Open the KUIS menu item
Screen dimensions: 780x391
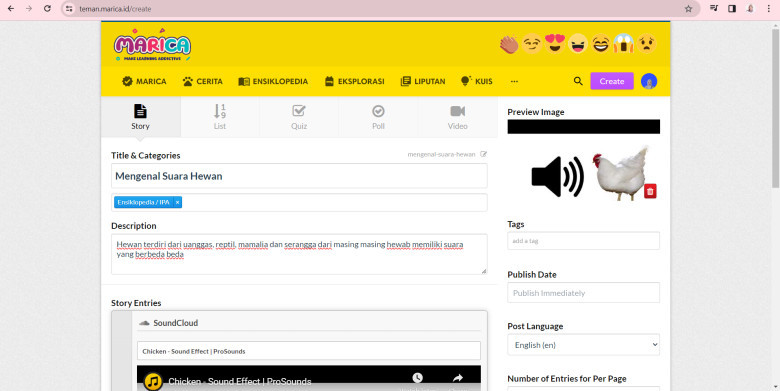coord(477,81)
